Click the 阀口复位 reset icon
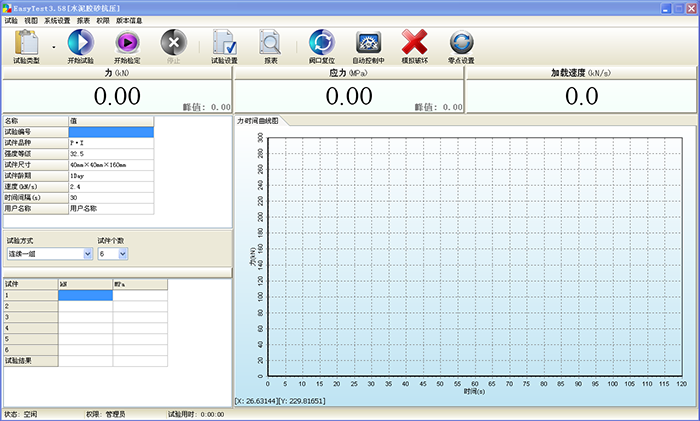 322,42
